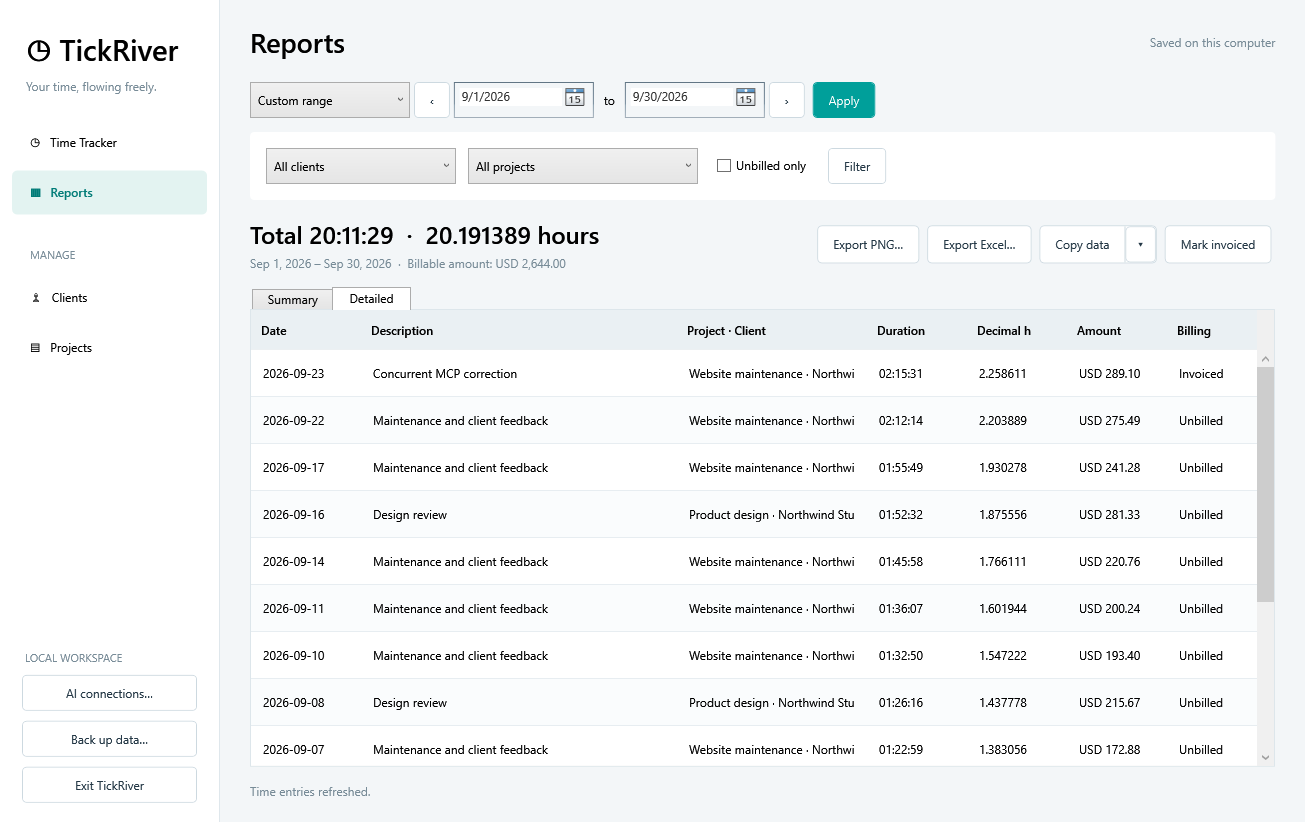Click the TickRiver clock logo icon
The width and height of the screenshot is (1305, 822).
[38, 51]
